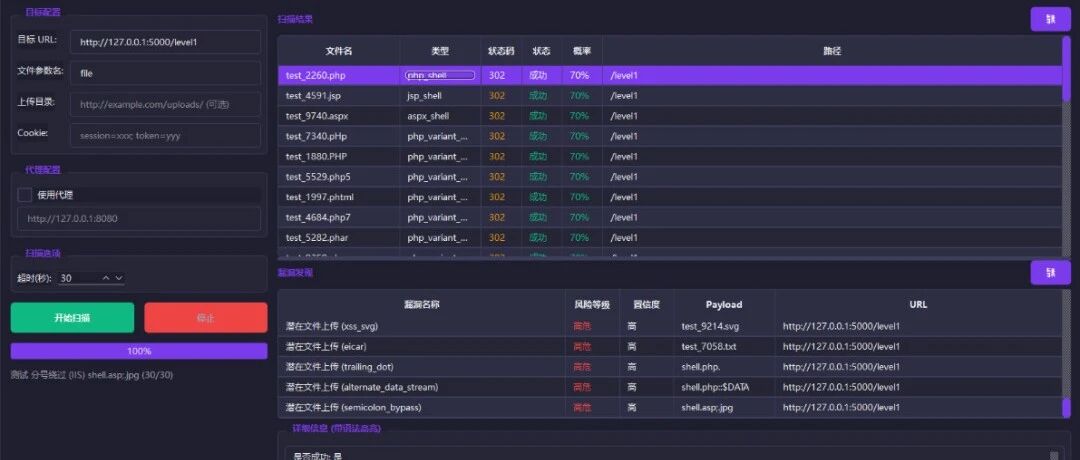
Task: Focus the 目标 URL input field
Action: click(x=165, y=42)
